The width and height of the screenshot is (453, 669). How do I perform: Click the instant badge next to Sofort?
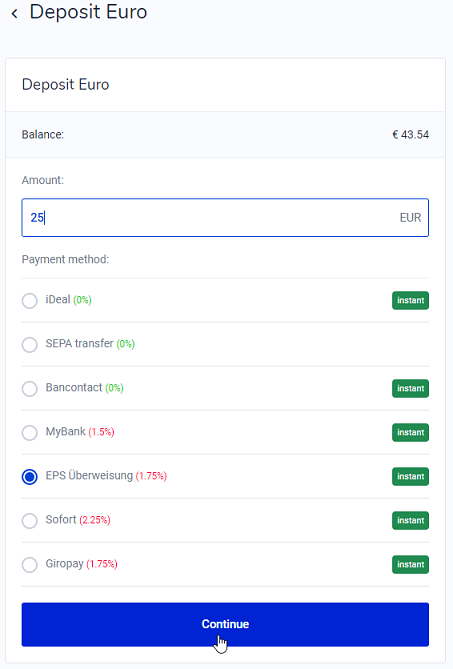coord(410,521)
